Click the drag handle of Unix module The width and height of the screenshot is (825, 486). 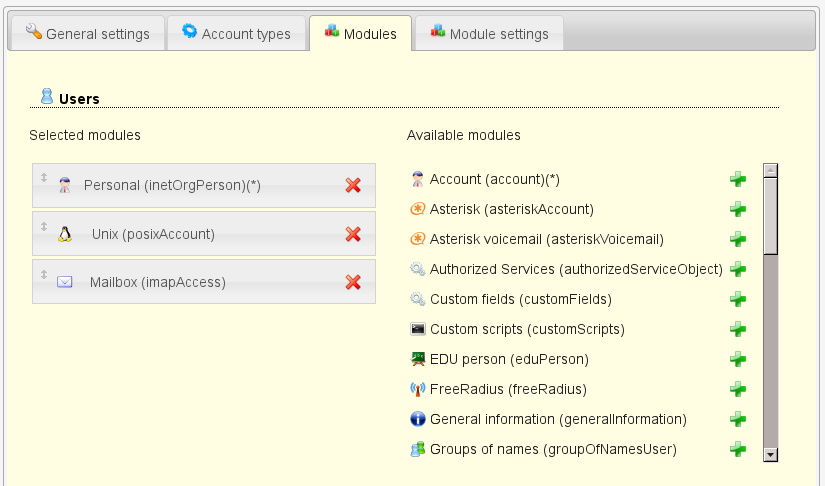pos(44,227)
